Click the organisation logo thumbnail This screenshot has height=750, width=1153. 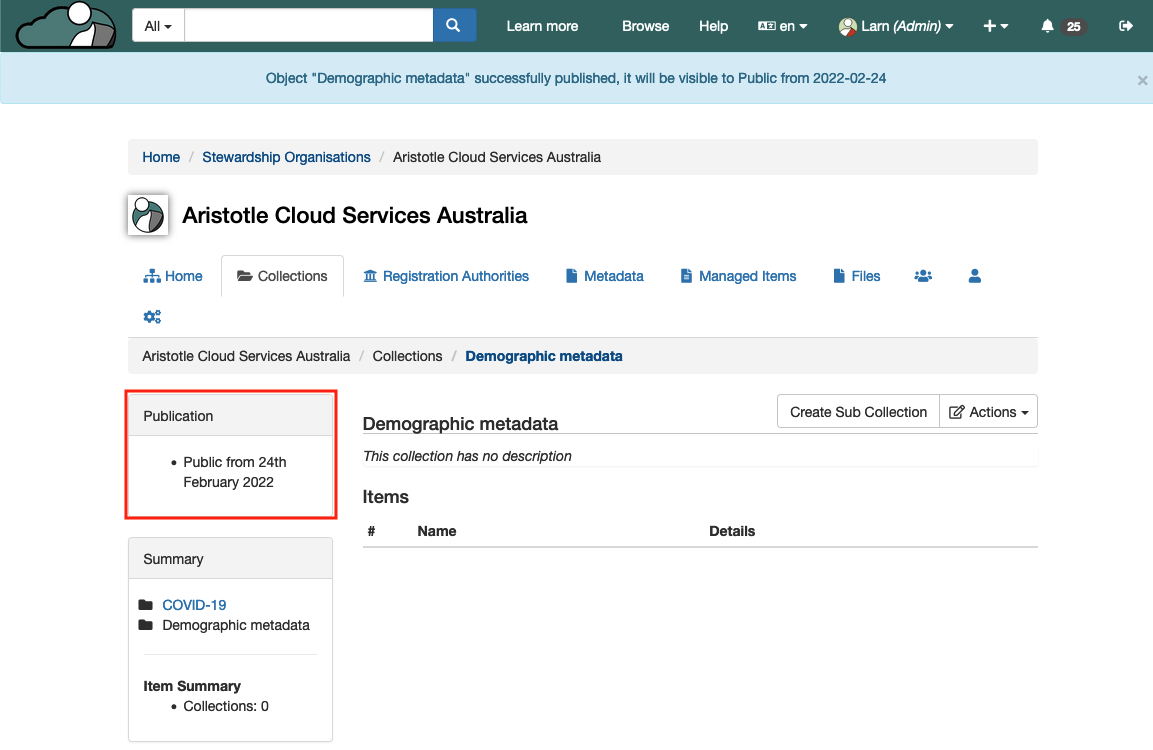[x=148, y=215]
